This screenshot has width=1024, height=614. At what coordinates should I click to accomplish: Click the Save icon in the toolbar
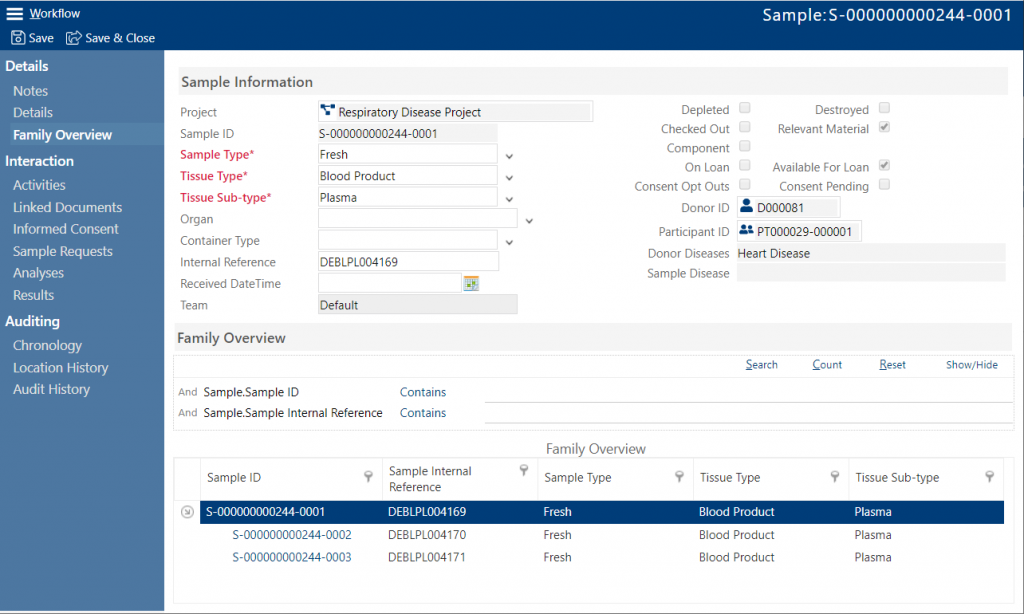[x=18, y=37]
